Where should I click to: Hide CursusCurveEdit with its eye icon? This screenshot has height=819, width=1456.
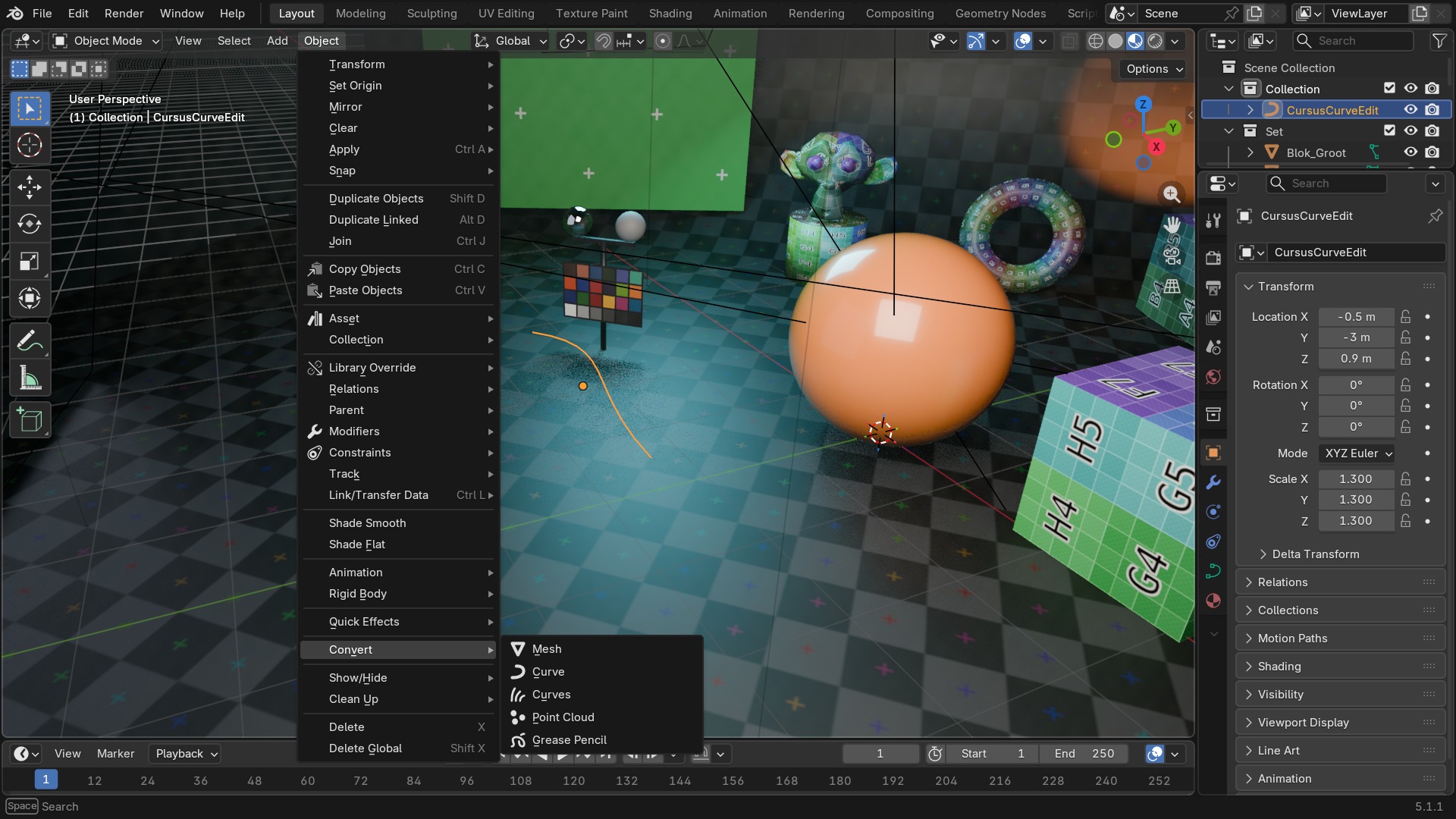pyautogui.click(x=1410, y=110)
